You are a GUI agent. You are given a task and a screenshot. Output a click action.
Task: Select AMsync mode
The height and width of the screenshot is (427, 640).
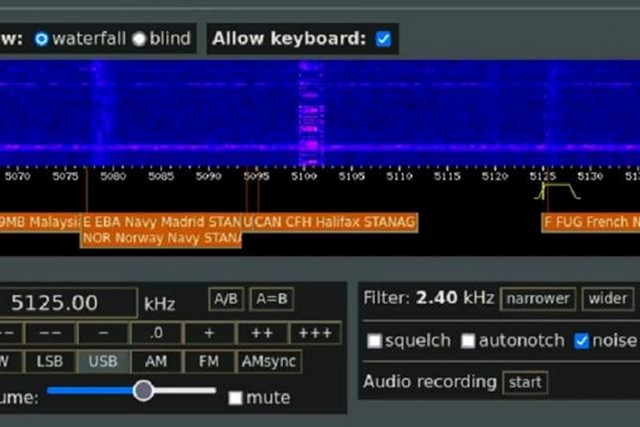[267, 362]
